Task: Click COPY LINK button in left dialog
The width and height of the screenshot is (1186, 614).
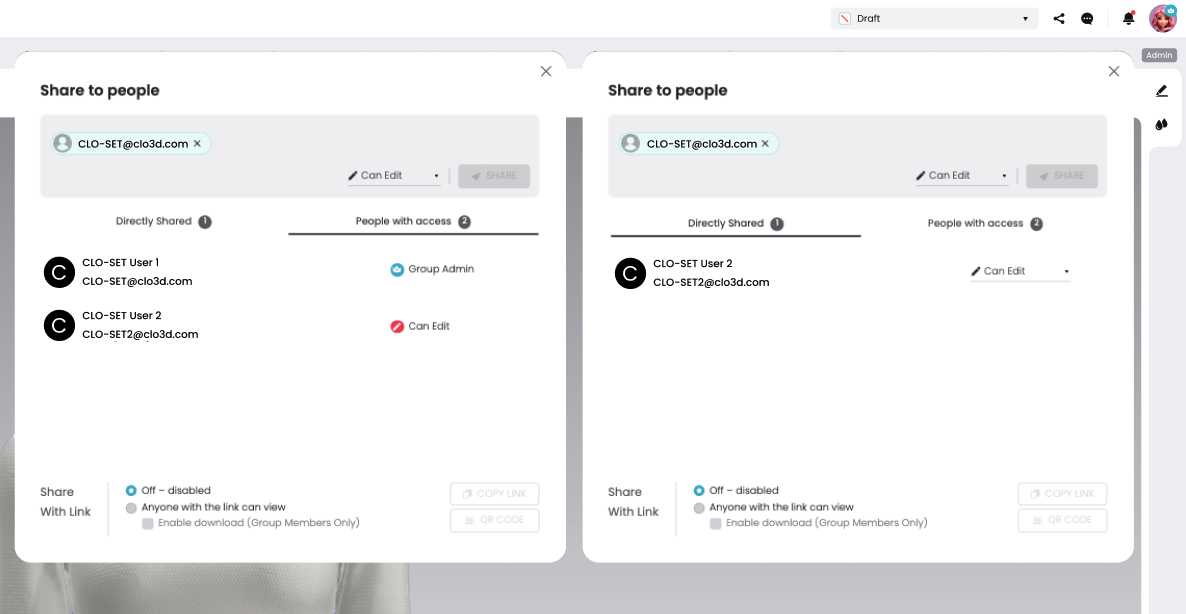Action: point(495,494)
